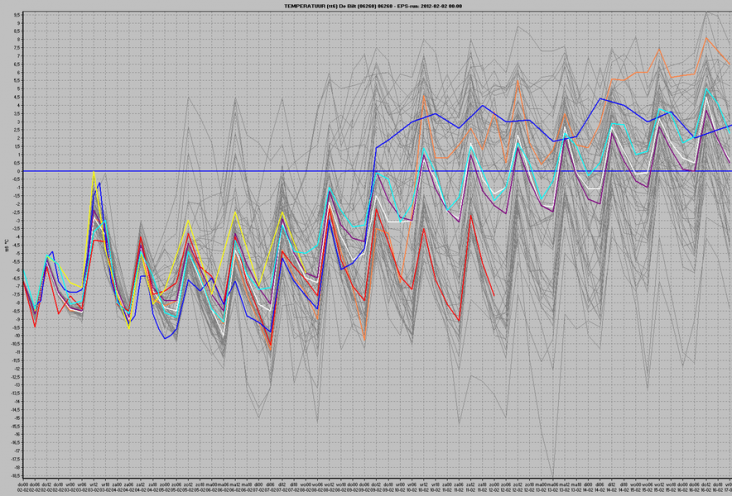Select the cyan line's highest peak
Screen dimensions: 732x496
click(x=707, y=89)
